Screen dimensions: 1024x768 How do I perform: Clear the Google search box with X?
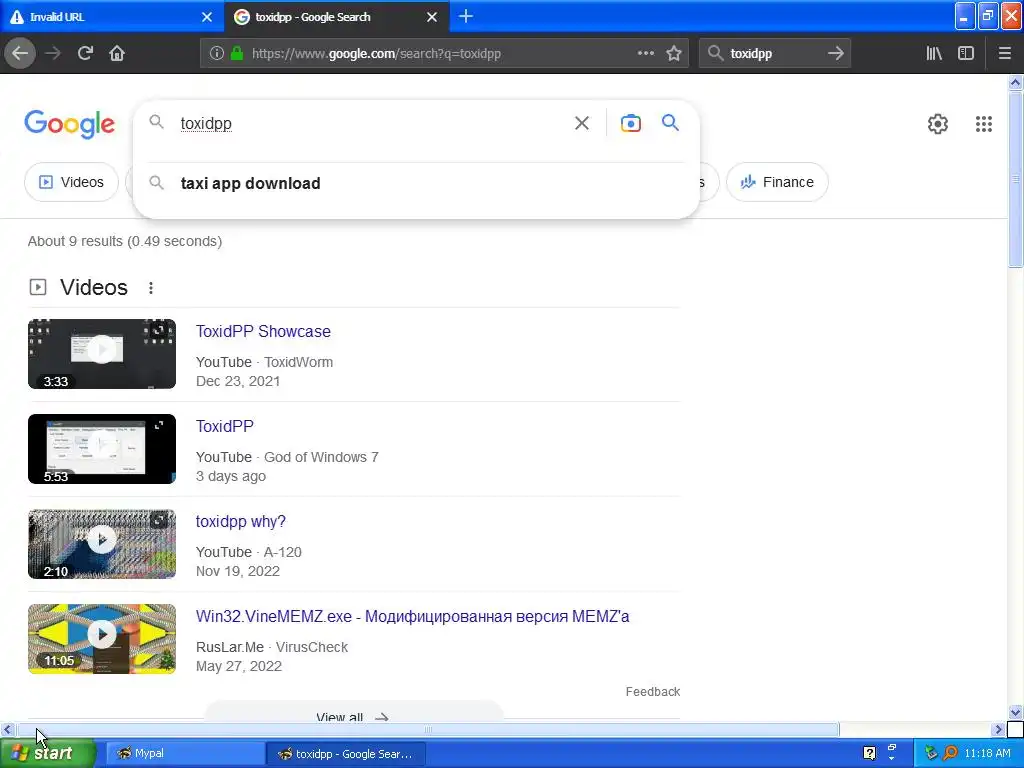pyautogui.click(x=582, y=123)
